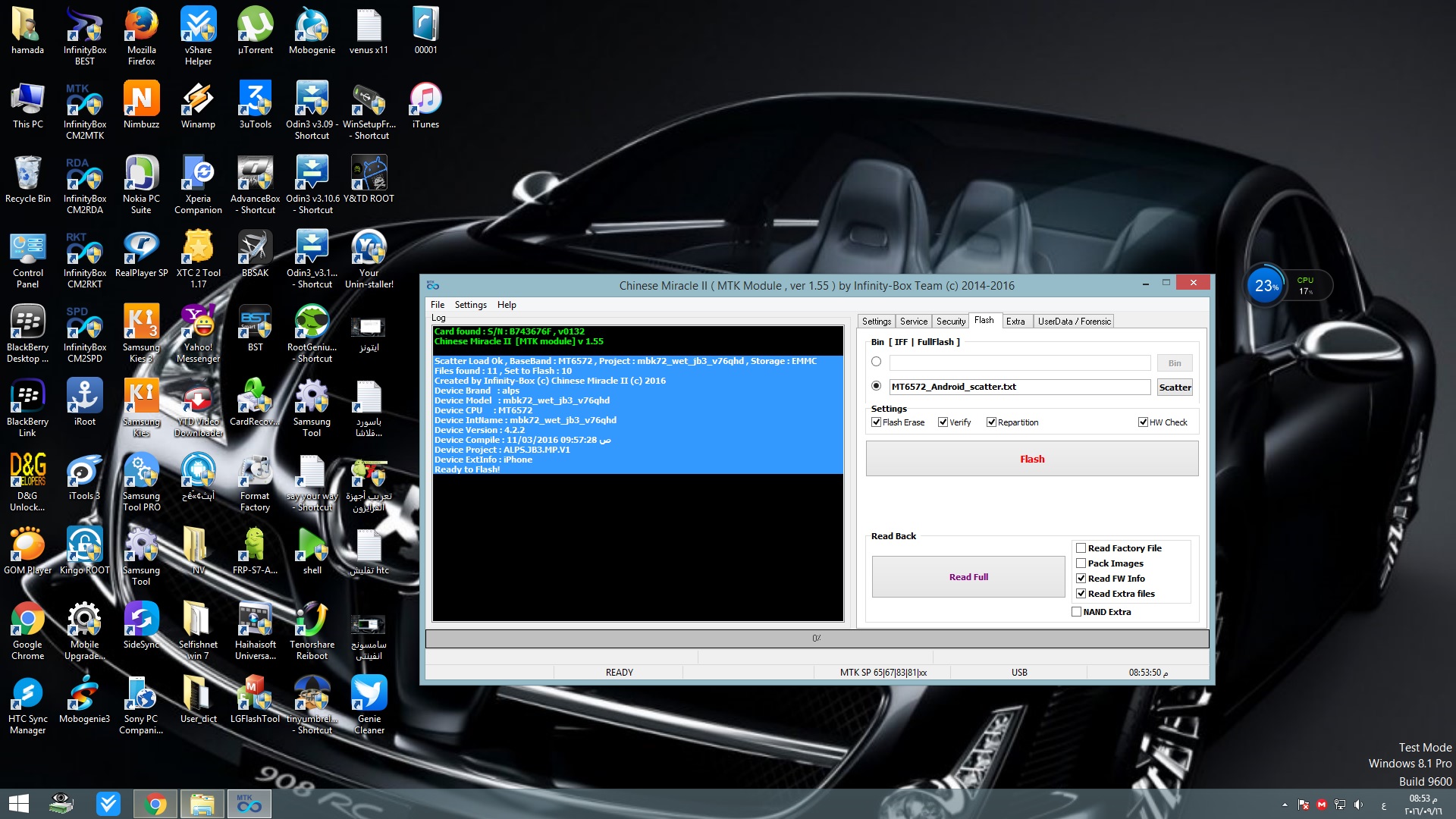Select the HTC Sync Manager icon
The width and height of the screenshot is (1456, 819).
pos(27,704)
